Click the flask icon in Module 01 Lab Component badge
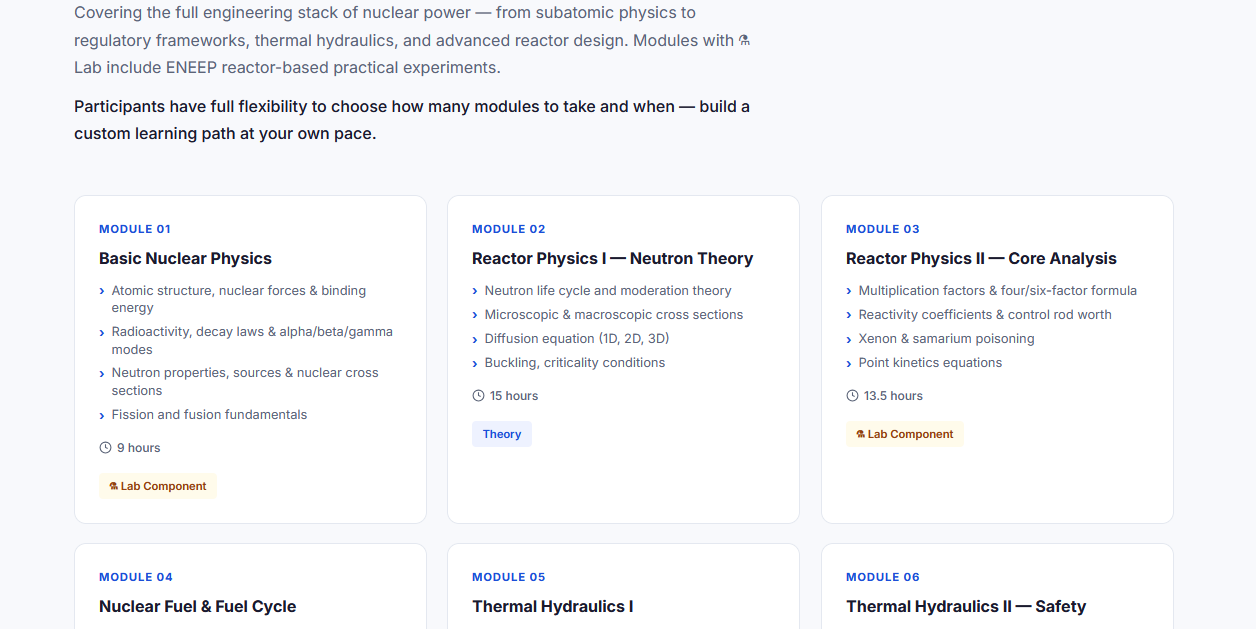The width and height of the screenshot is (1256, 629). coord(114,487)
